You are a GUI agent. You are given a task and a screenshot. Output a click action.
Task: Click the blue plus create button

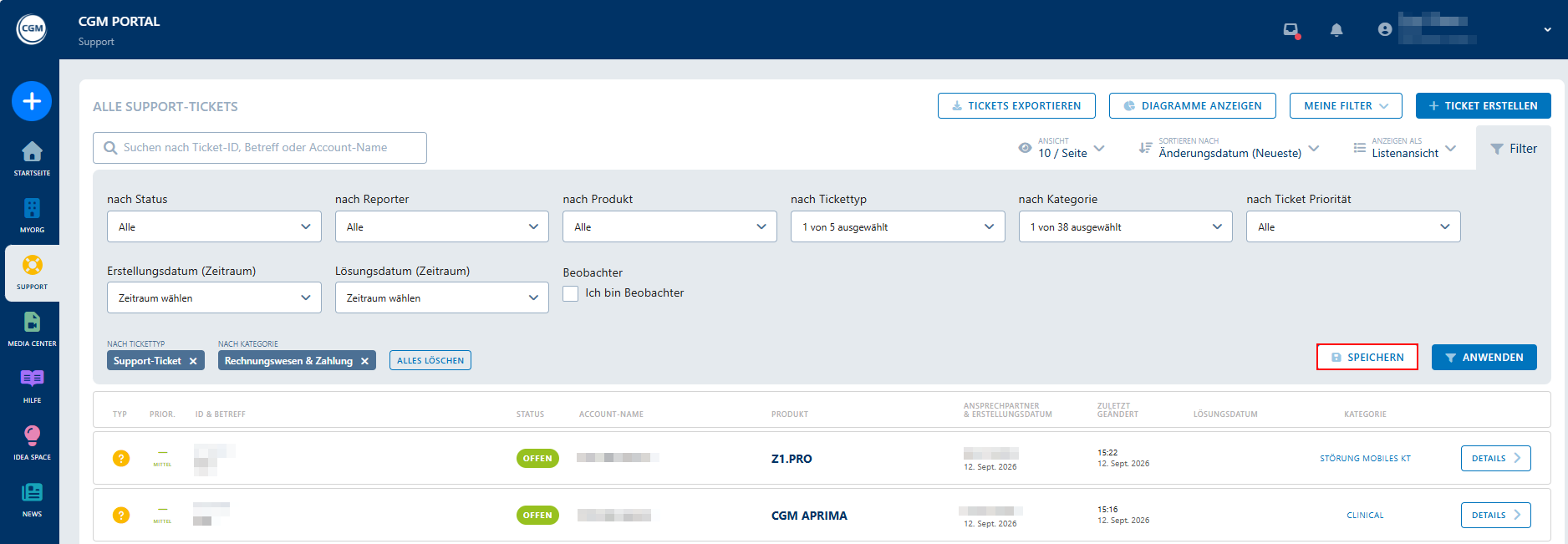[32, 101]
